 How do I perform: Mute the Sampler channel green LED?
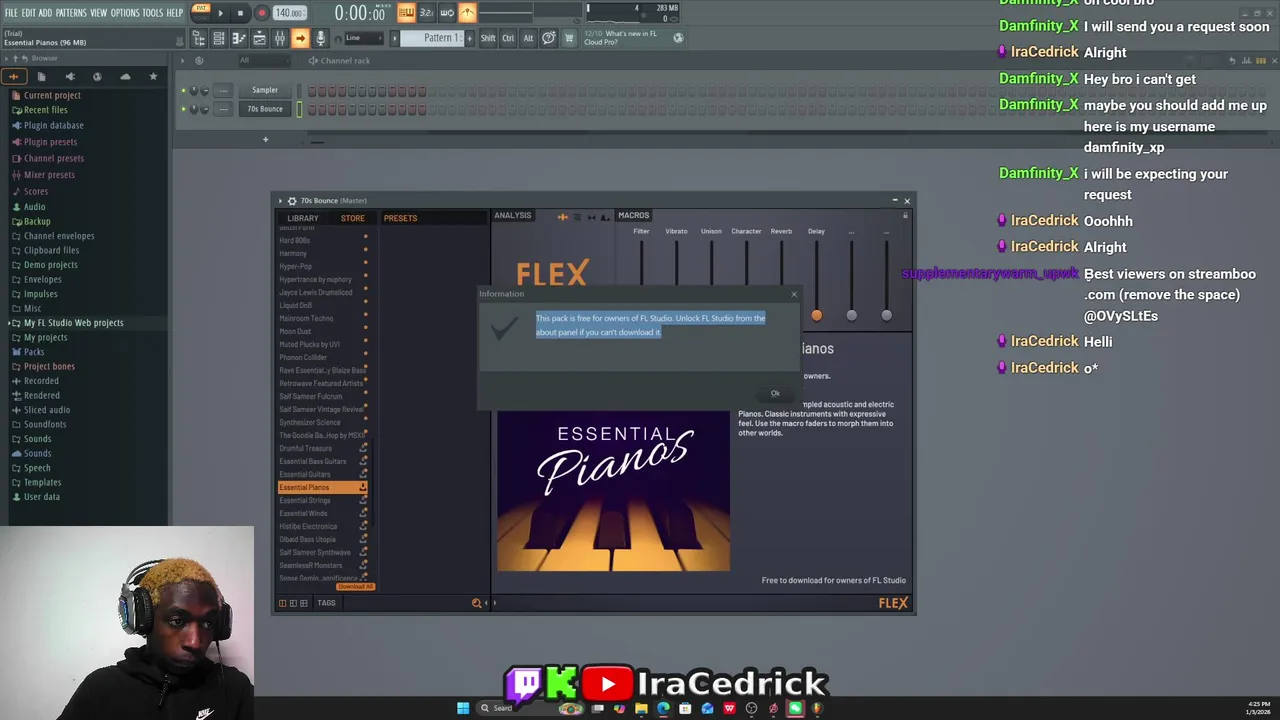tap(183, 90)
